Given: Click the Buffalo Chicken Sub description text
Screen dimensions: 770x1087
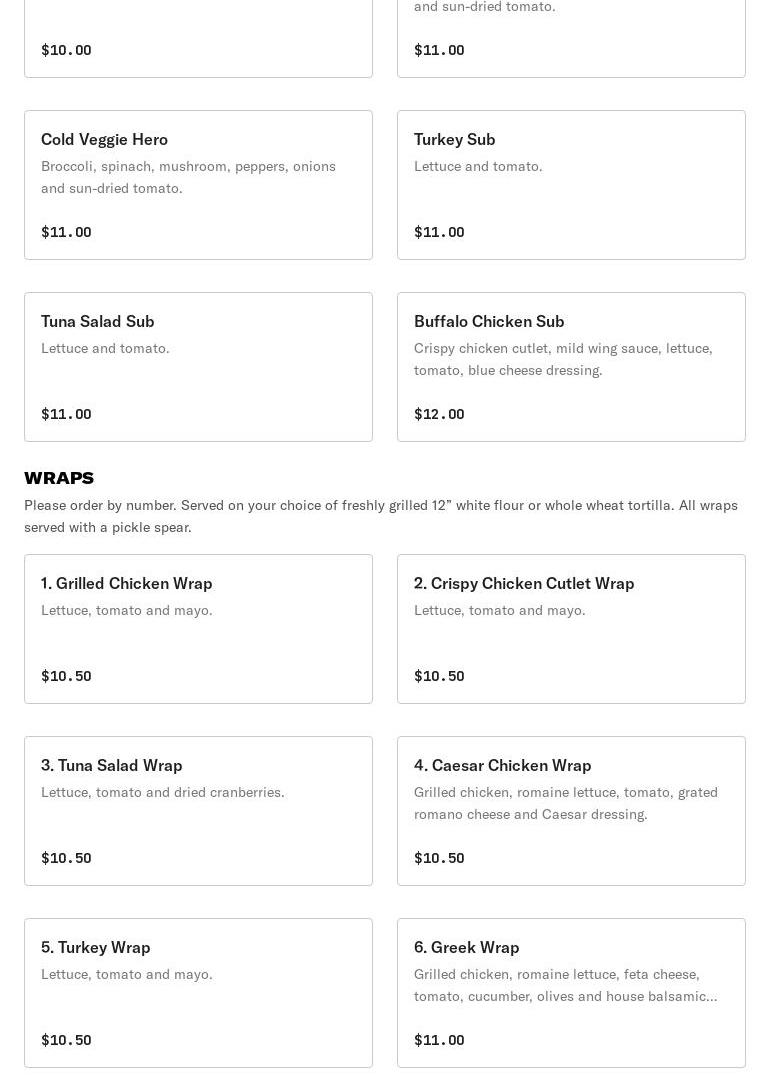Looking at the screenshot, I should point(563,359).
